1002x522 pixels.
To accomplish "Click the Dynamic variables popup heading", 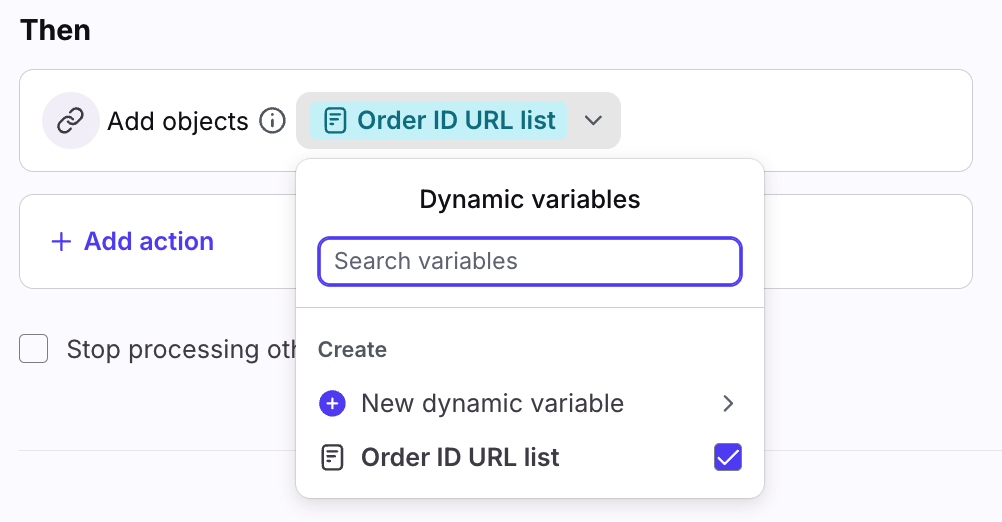I will pyautogui.click(x=529, y=199).
